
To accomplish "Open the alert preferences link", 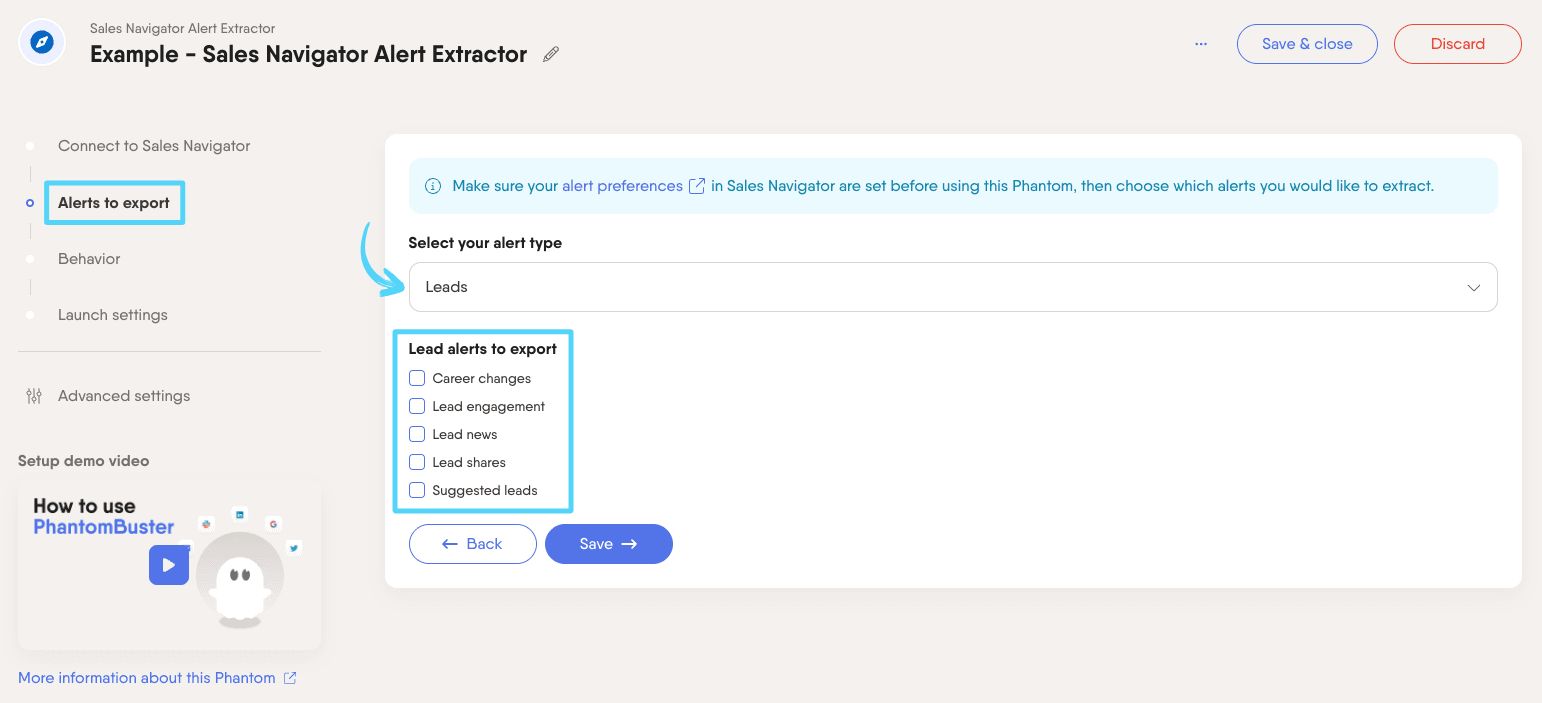I will coord(623,186).
